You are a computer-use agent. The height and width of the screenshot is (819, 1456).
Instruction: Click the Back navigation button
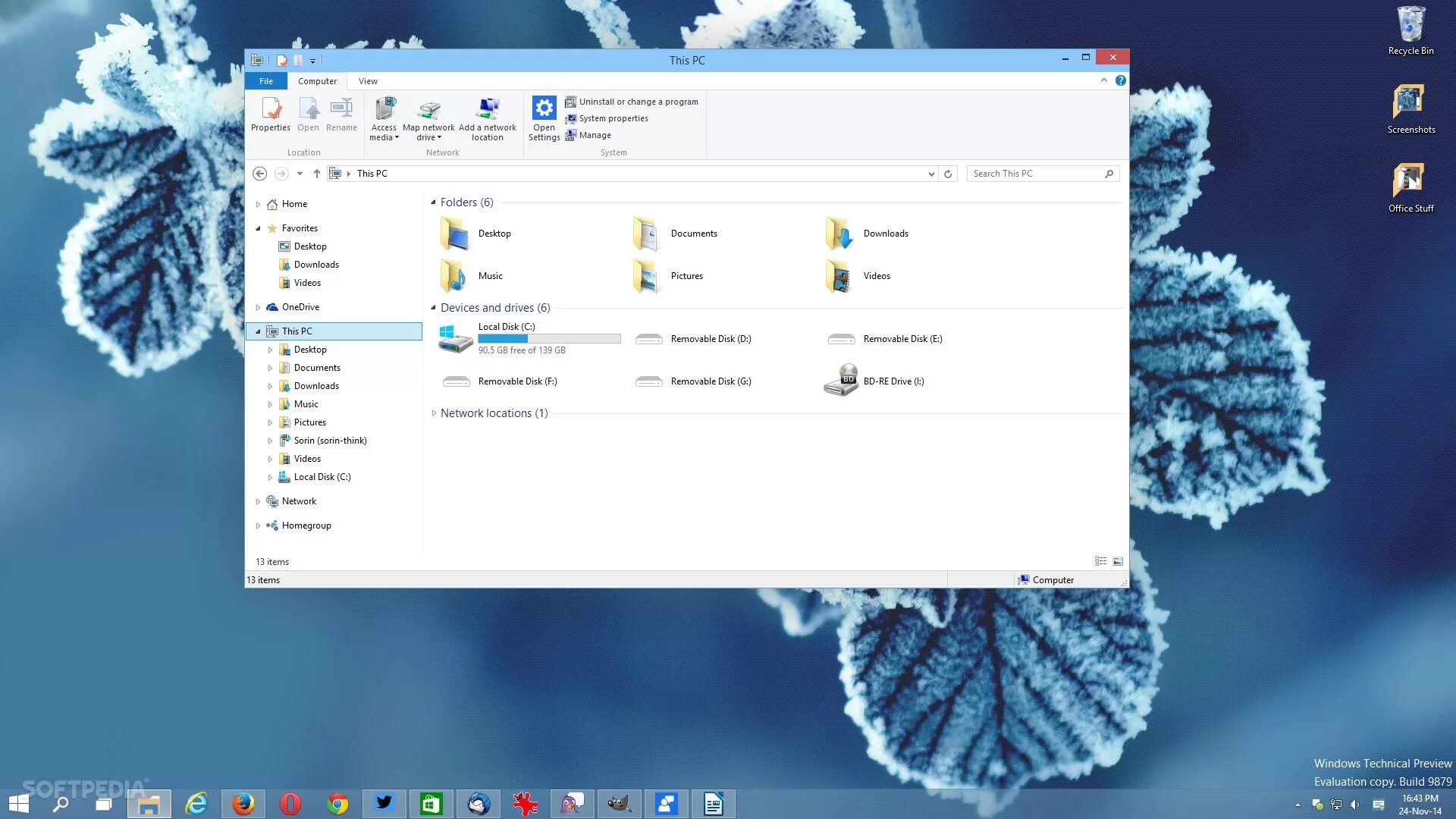tap(259, 173)
